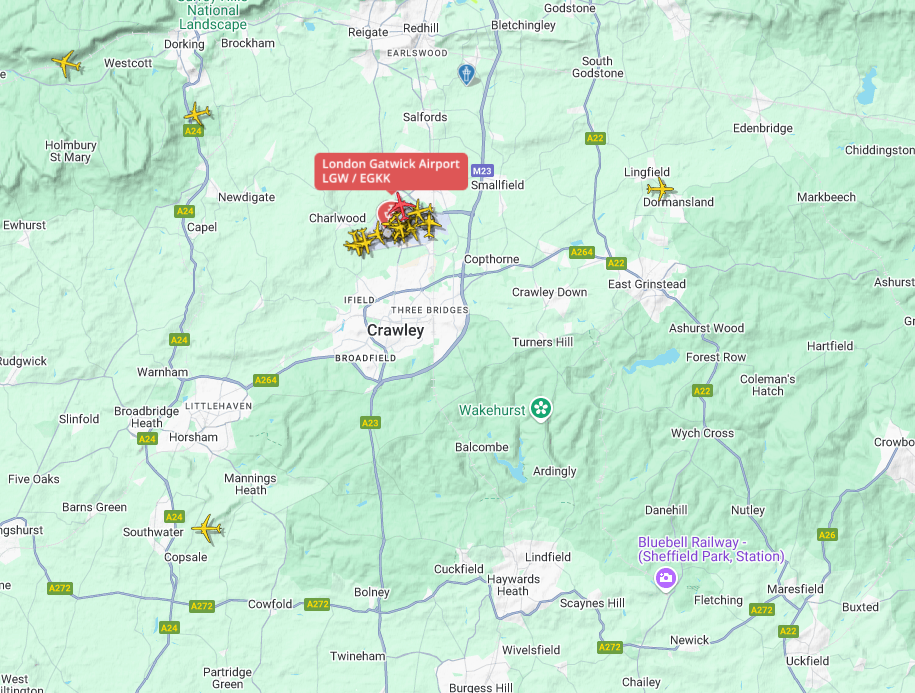Screen dimensions: 915x693
Task: Click the A26 road shield
Action: tap(827, 535)
